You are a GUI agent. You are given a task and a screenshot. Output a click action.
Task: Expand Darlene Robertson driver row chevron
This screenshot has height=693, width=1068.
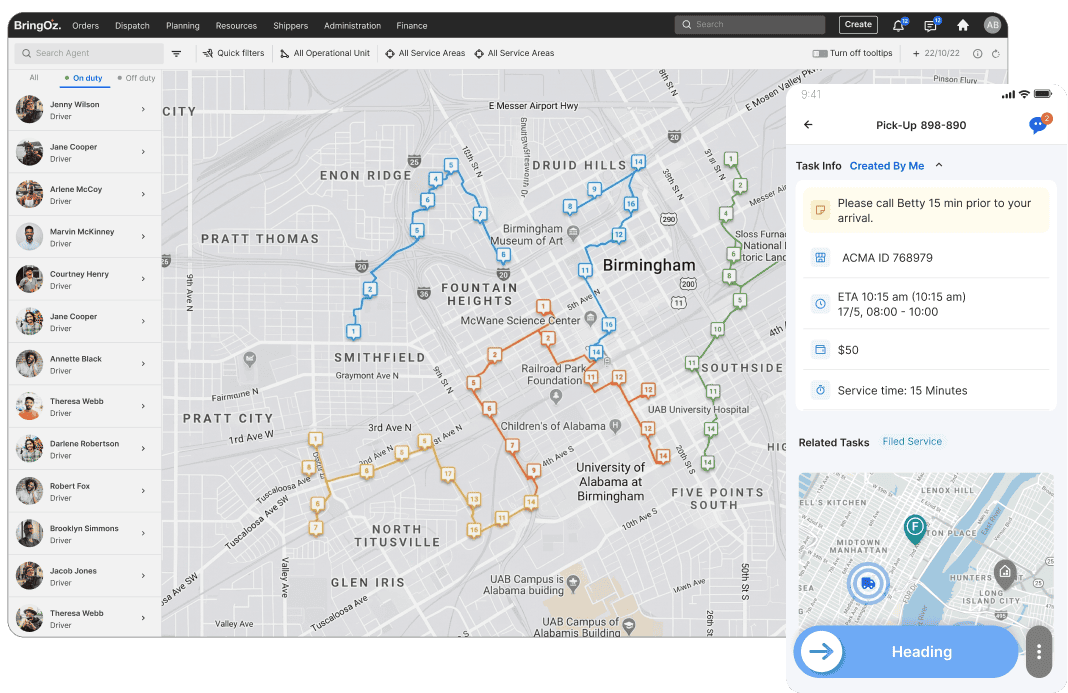143,448
